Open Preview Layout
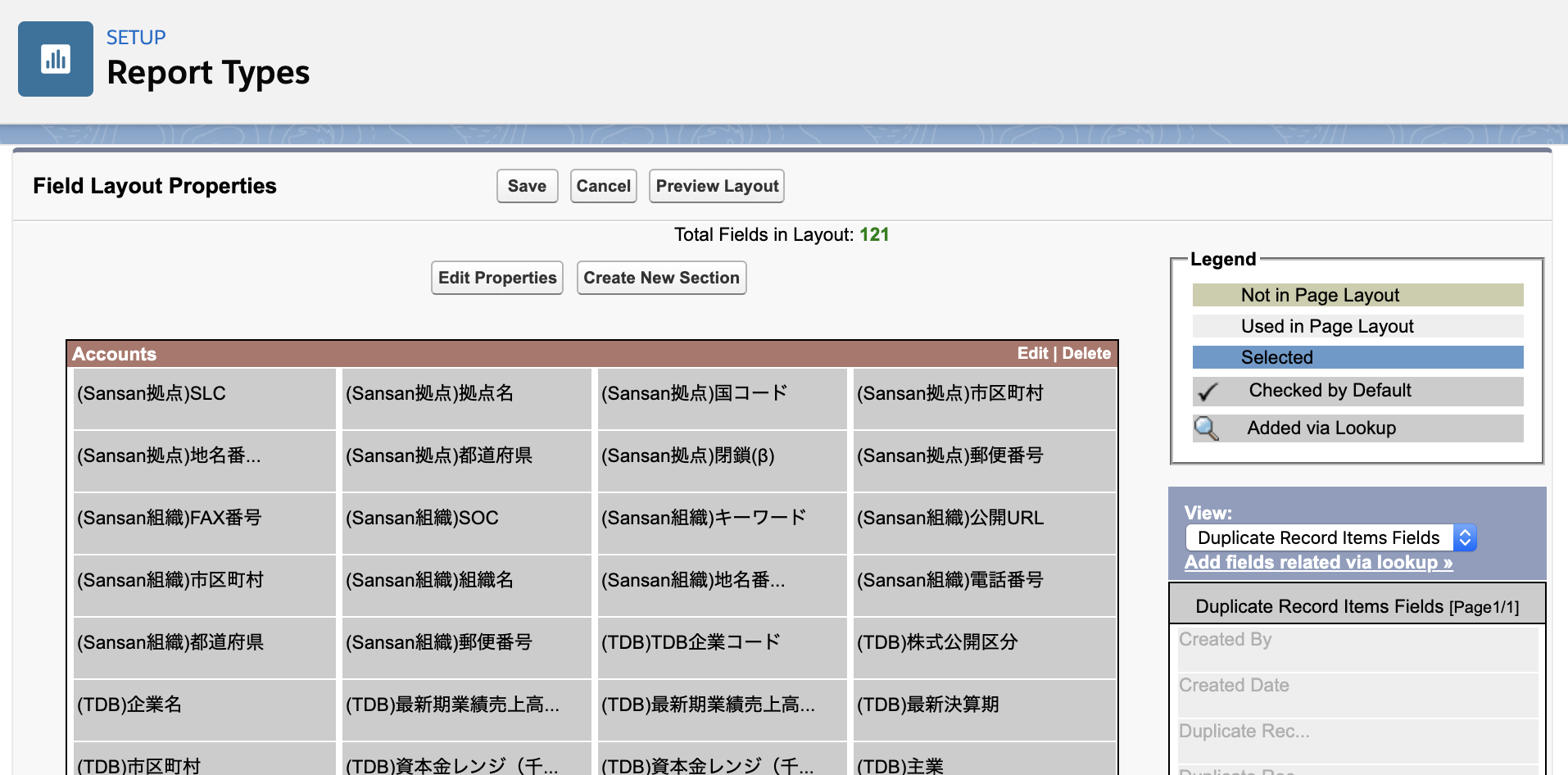The width and height of the screenshot is (1568, 775). coord(716,186)
